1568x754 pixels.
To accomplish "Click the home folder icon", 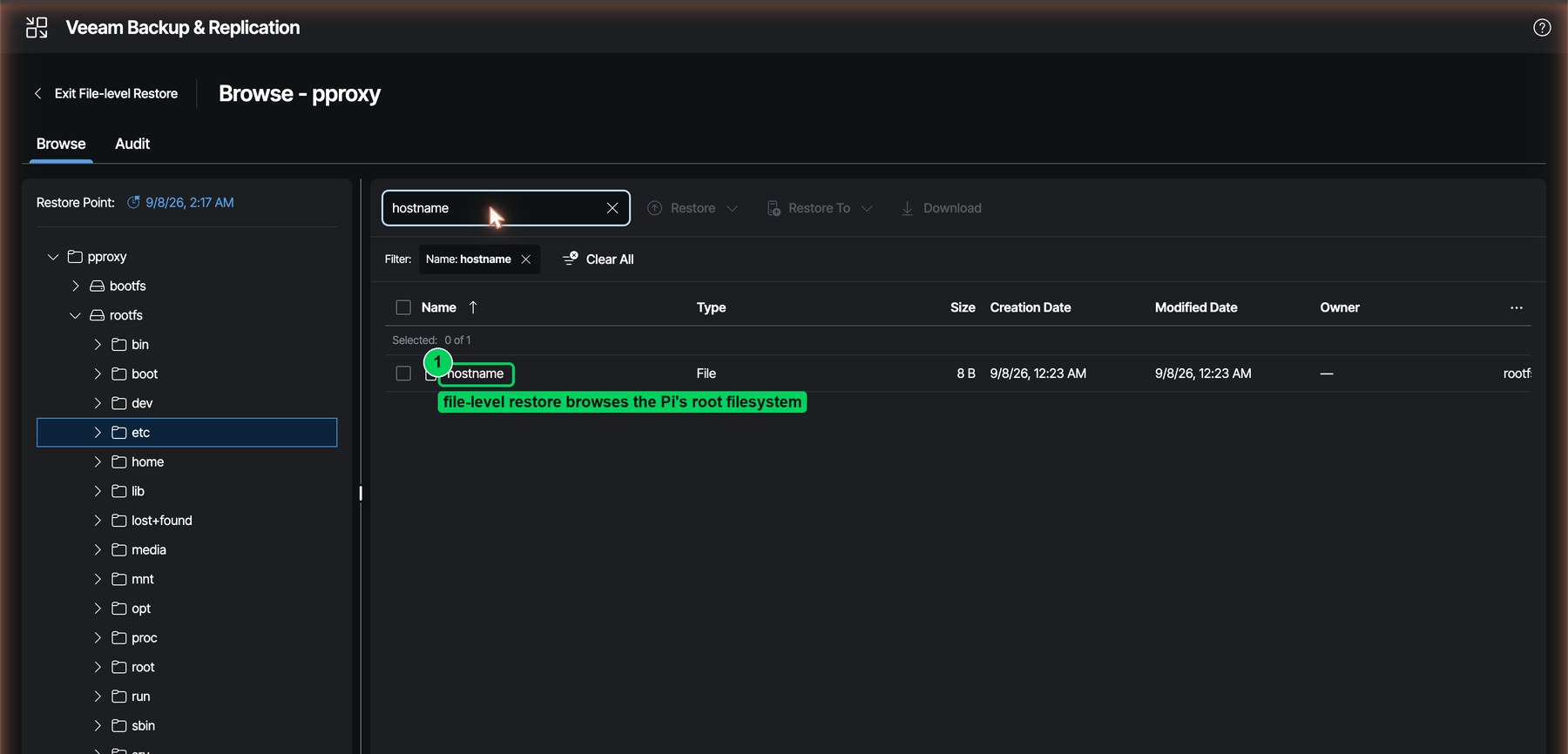I will coord(119,461).
